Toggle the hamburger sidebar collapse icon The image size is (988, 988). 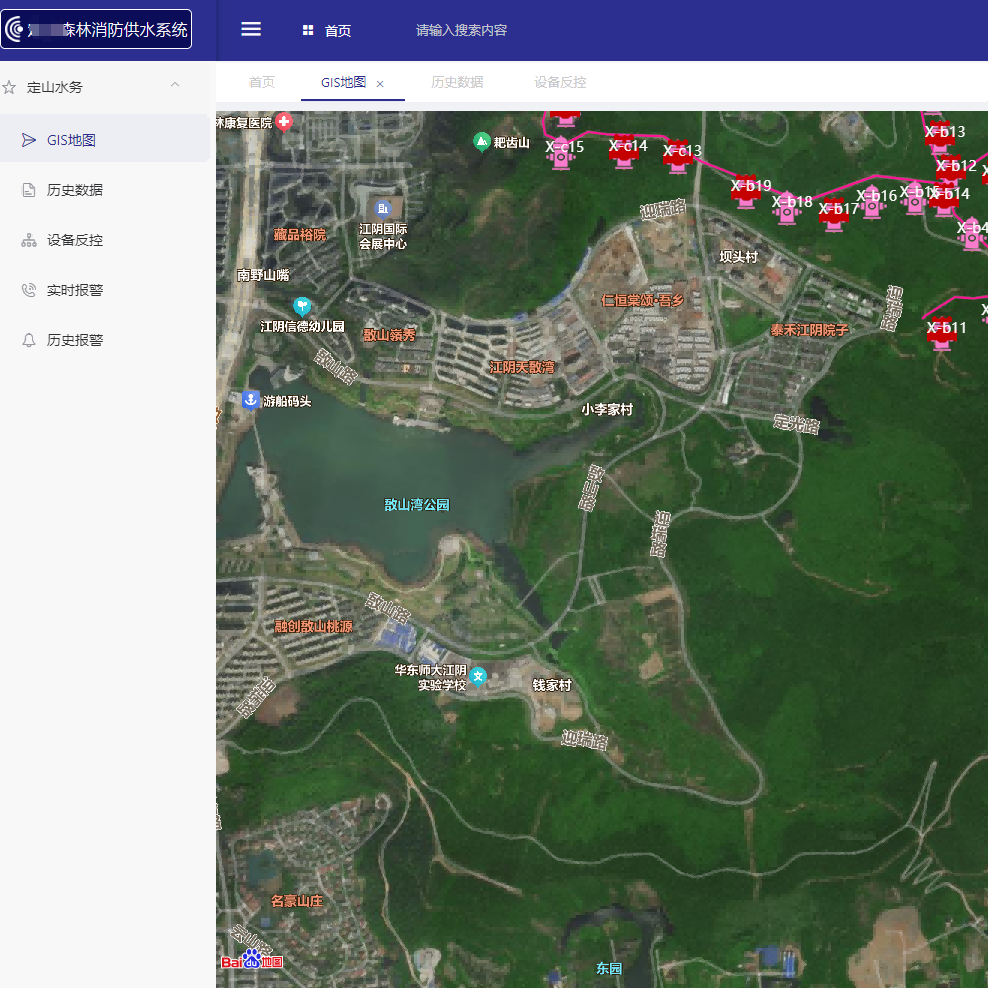click(x=251, y=30)
